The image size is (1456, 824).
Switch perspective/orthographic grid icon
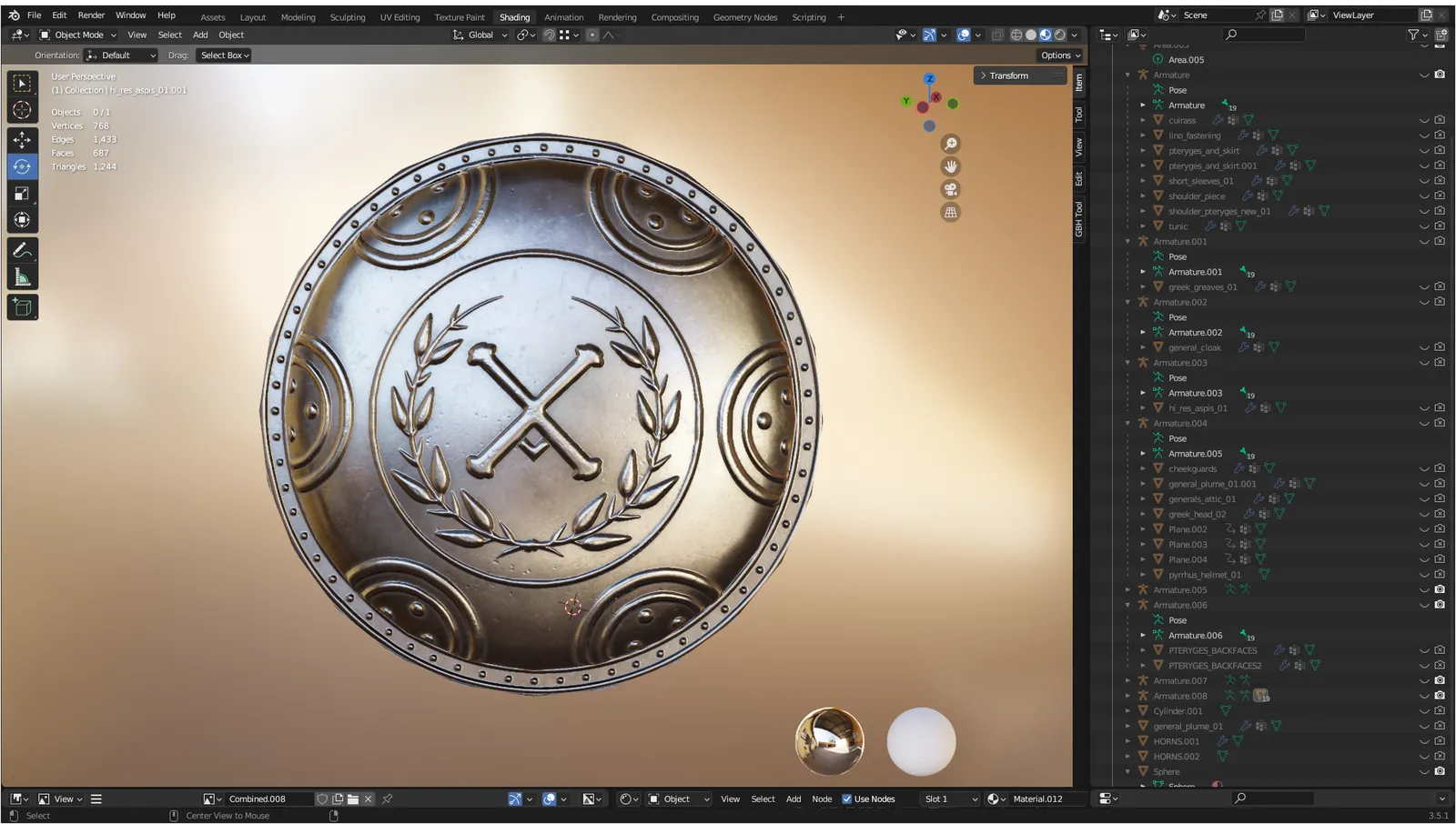tap(951, 212)
